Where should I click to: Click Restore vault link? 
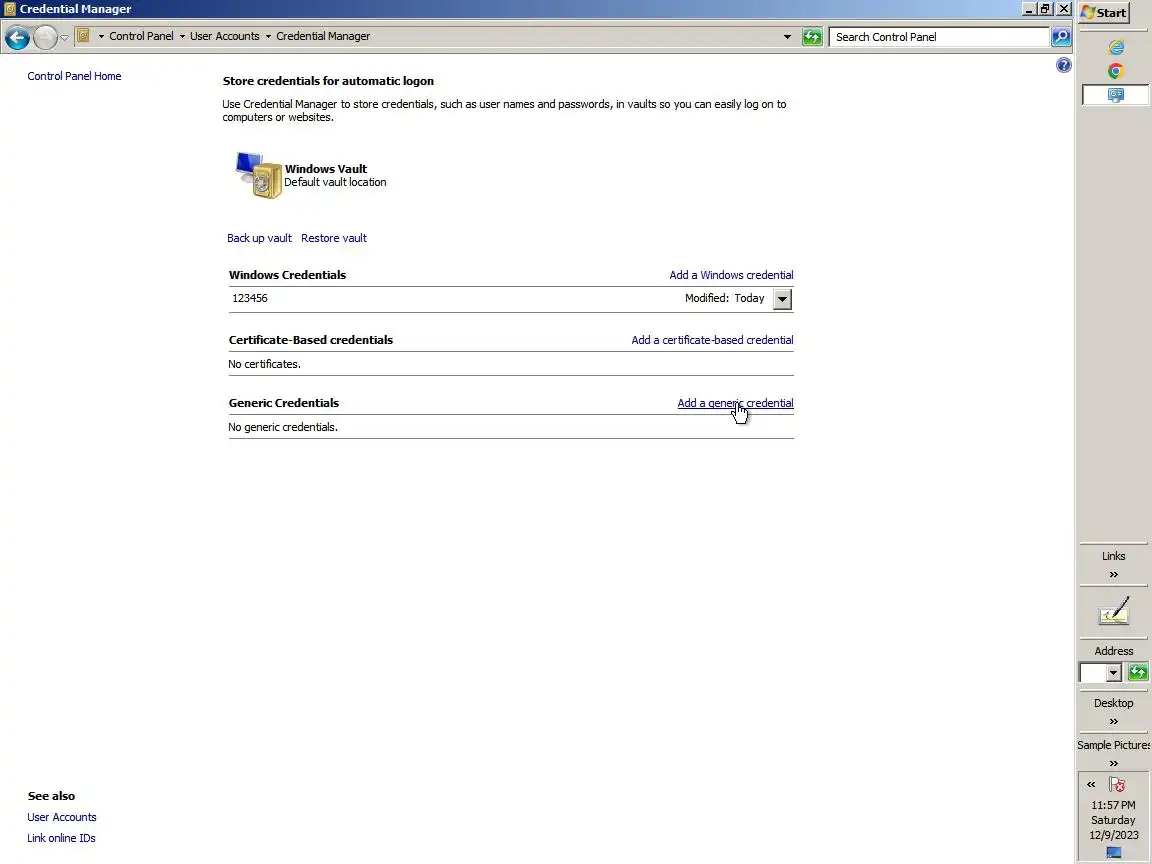334,238
